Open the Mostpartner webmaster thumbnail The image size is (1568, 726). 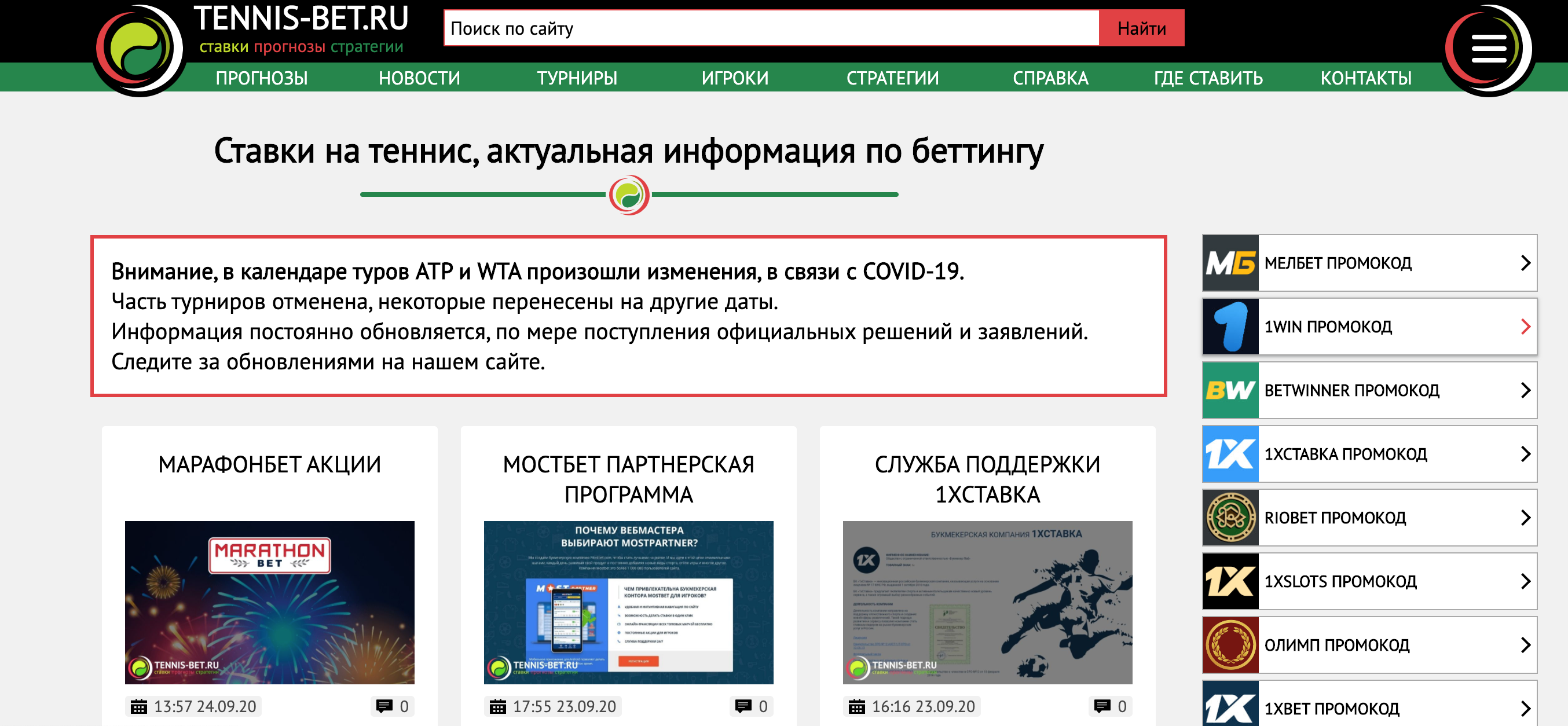628,603
